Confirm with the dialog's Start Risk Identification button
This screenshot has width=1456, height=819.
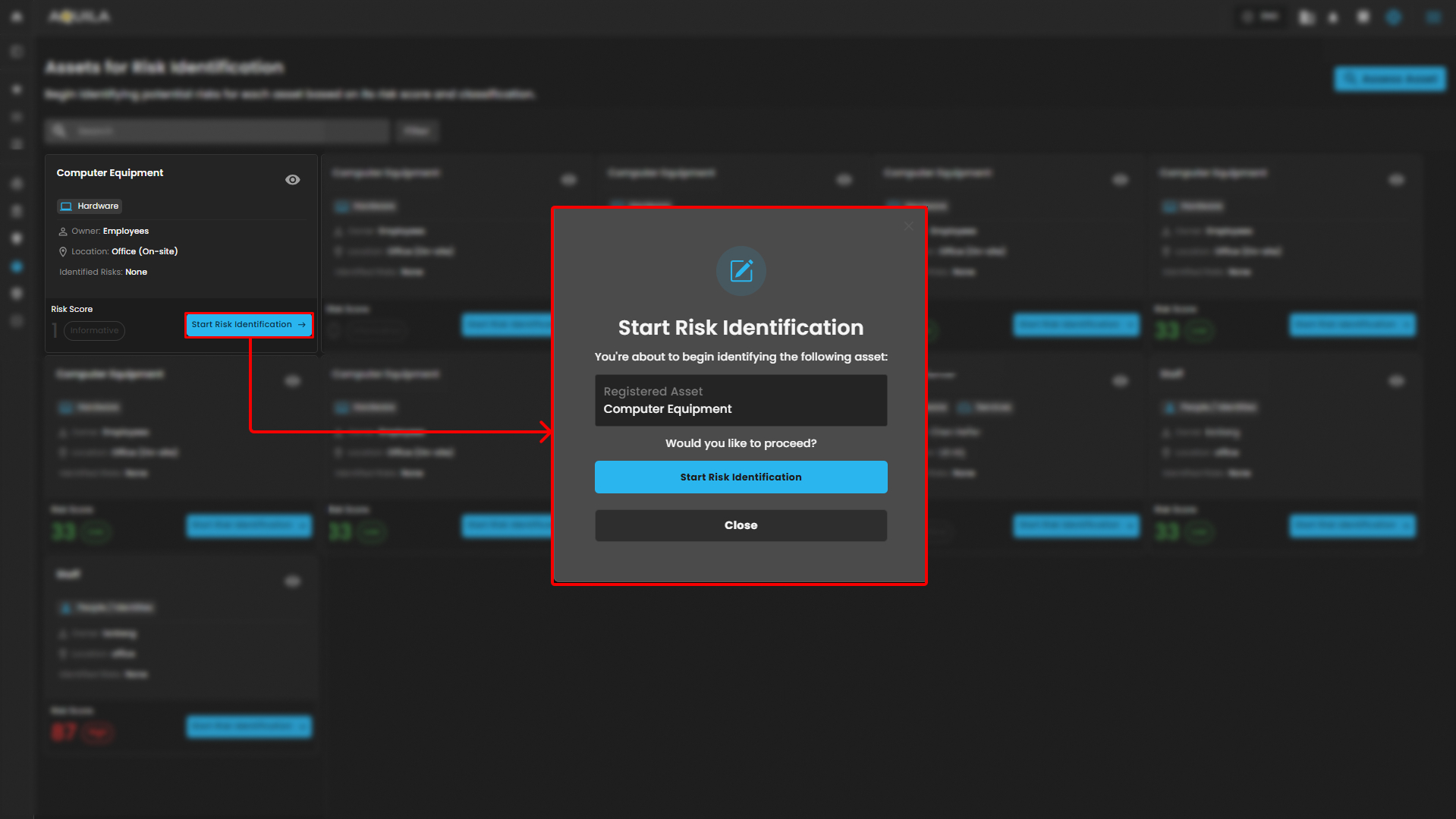[x=741, y=477]
